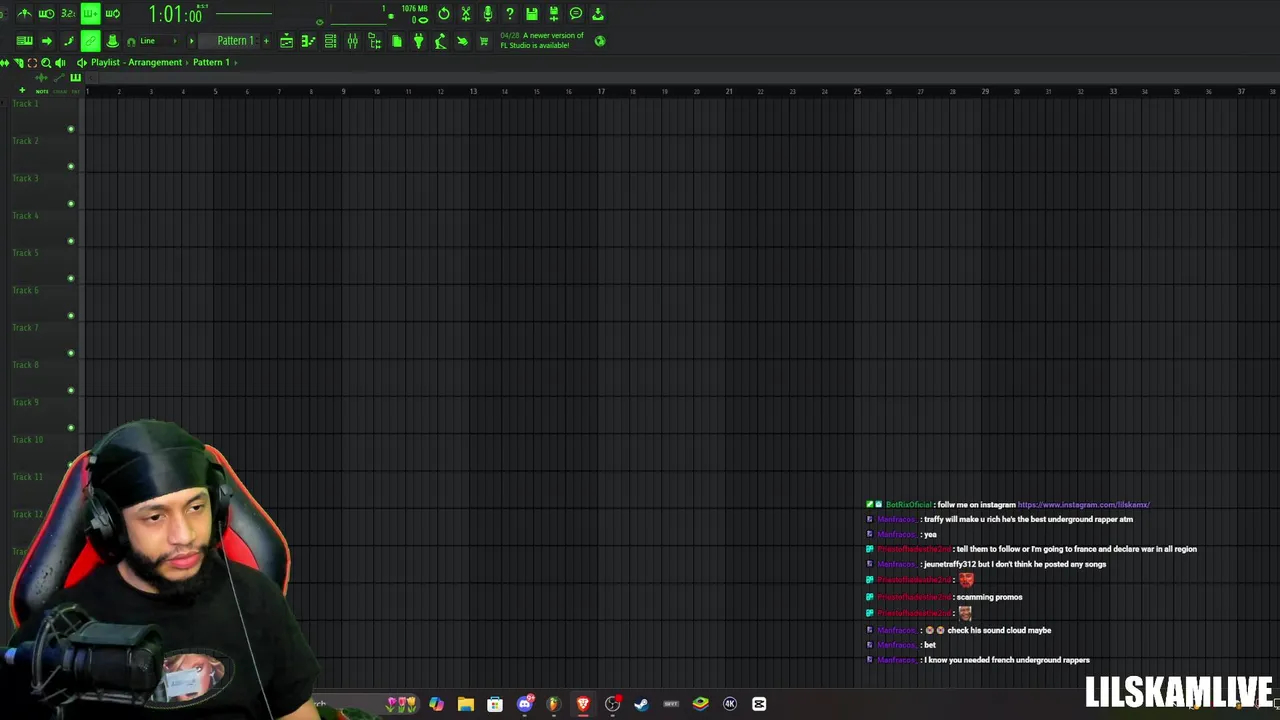The height and width of the screenshot is (720, 1280).
Task: Click the Playlist - Arrangement breadcrumb
Action: point(136,62)
